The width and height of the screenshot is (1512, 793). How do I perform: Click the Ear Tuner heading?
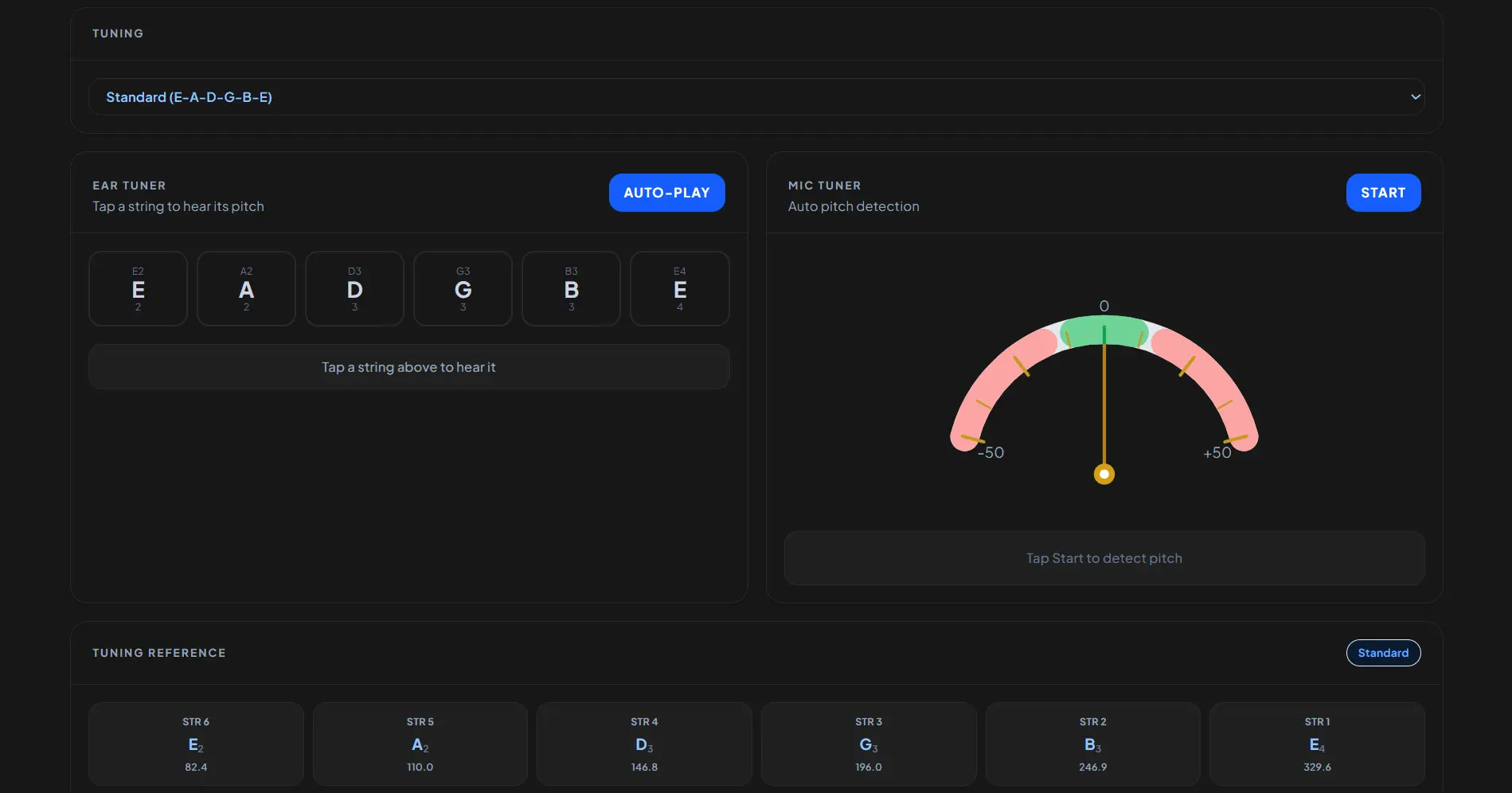129,186
